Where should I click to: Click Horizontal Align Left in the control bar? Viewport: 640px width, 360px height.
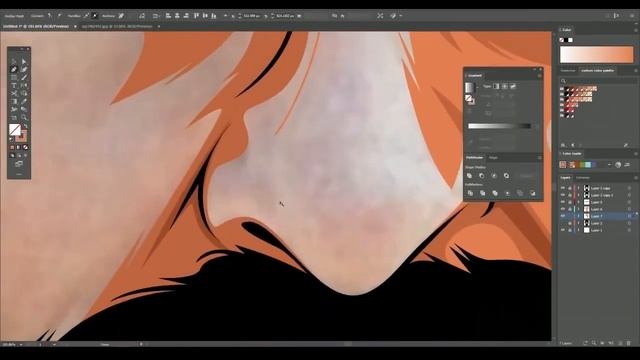point(168,16)
